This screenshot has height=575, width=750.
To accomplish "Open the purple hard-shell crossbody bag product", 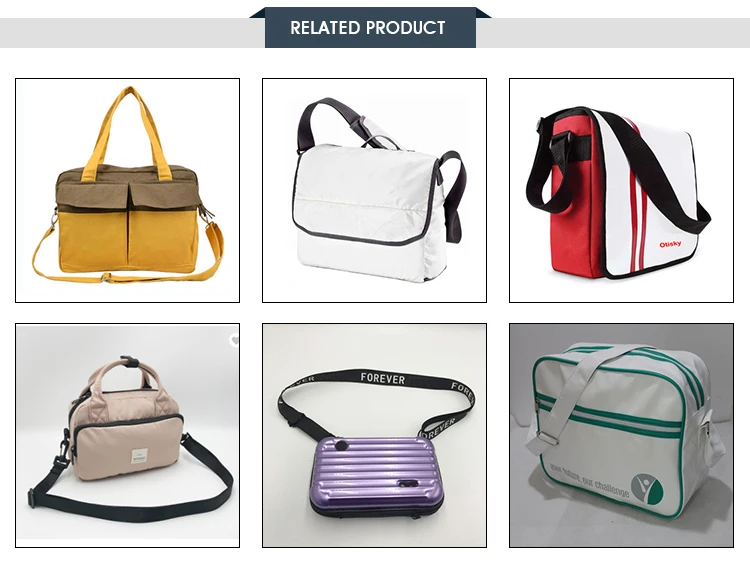I will tap(374, 435).
